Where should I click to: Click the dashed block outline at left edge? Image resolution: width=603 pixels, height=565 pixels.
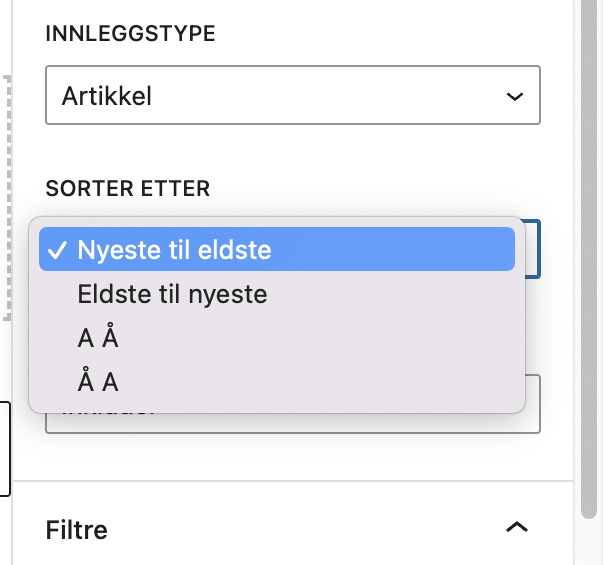point(8,200)
